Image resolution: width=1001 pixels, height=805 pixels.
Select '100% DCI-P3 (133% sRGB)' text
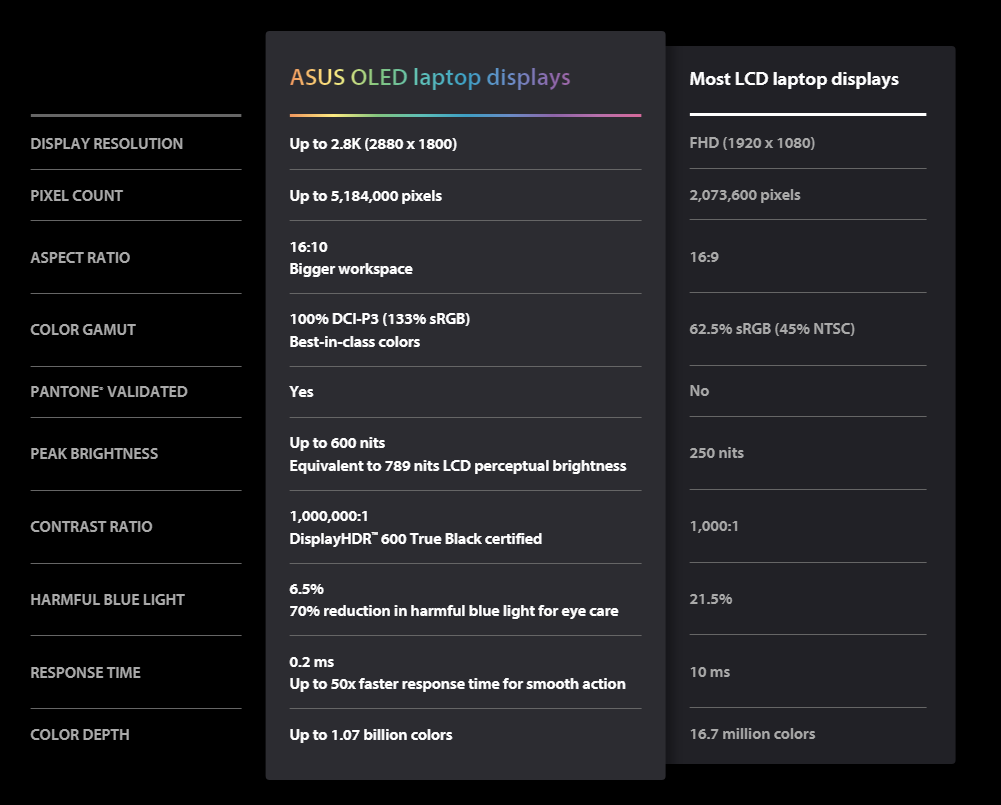point(379,319)
